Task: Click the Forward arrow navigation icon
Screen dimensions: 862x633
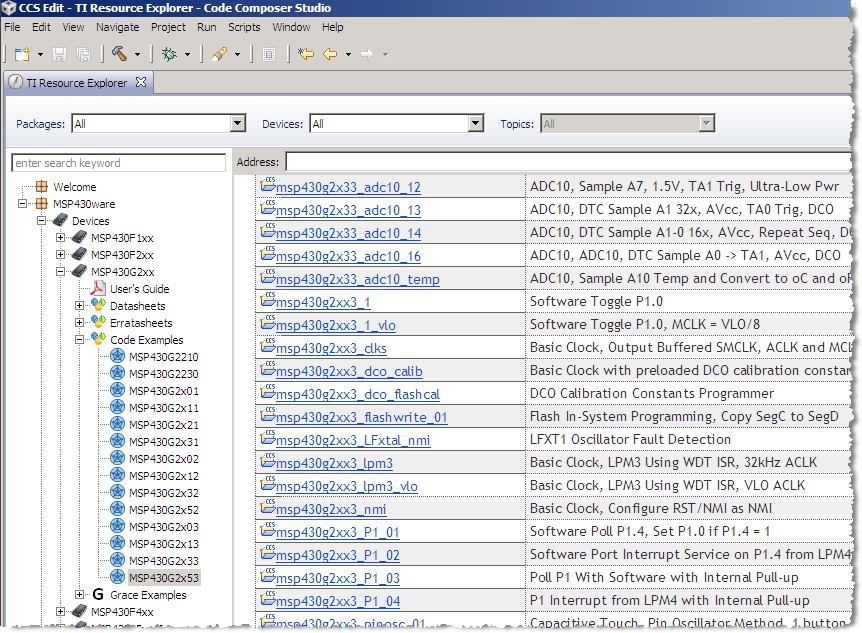Action: [367, 54]
